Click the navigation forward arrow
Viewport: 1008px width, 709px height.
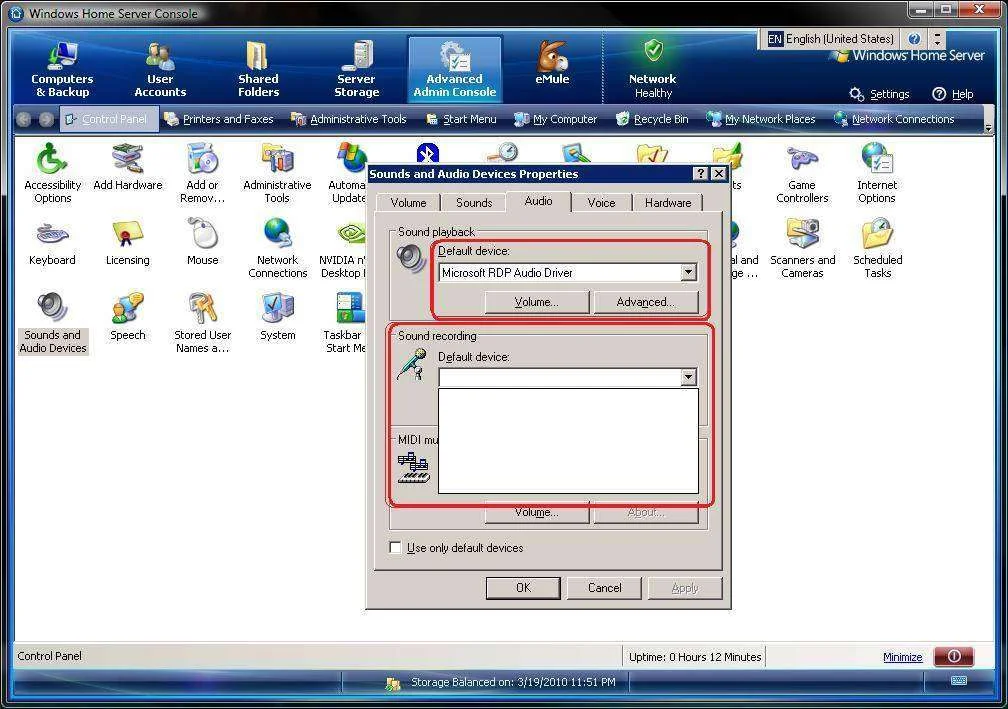pos(46,120)
